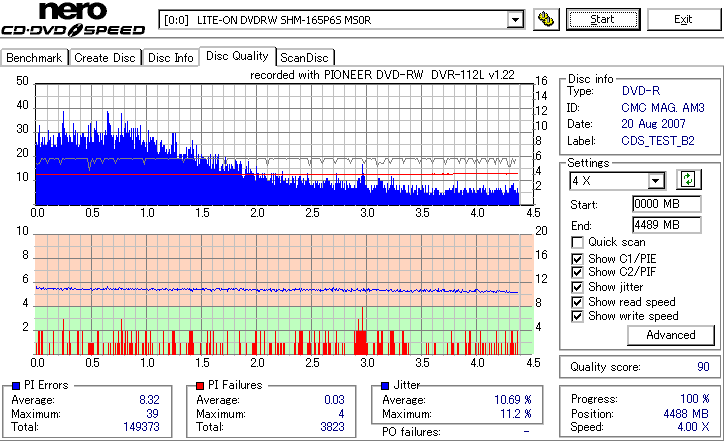Click the recorded with PIONEER DVD-RW text
The width and height of the screenshot is (724, 441).
[382, 75]
